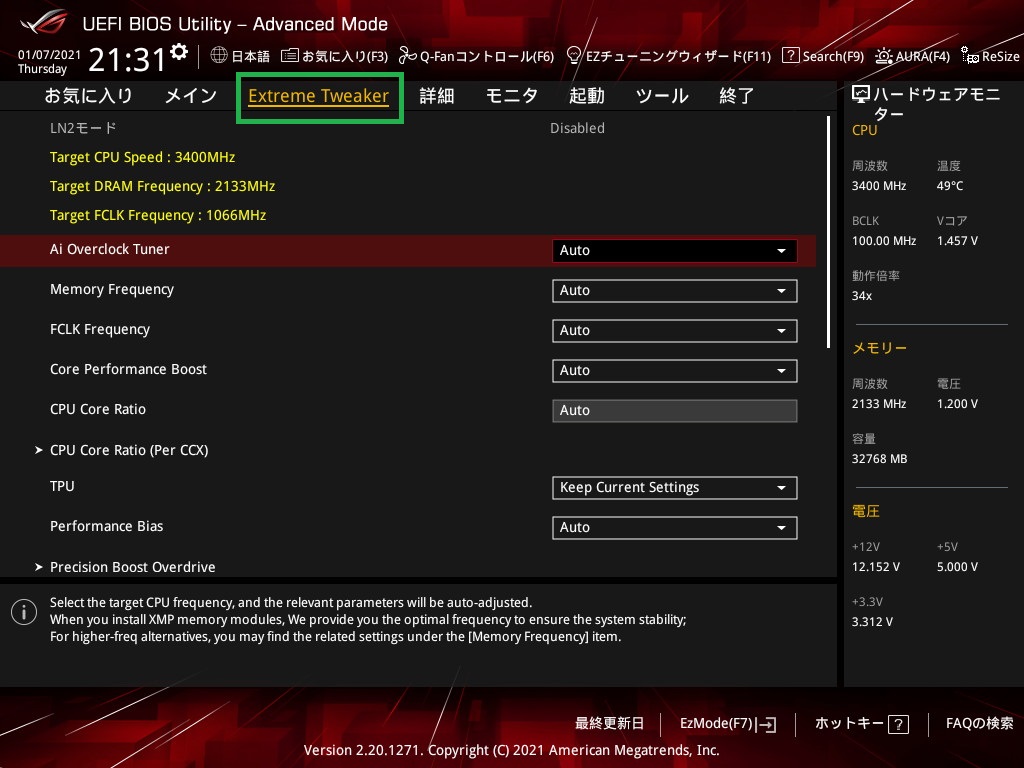The image size is (1024, 768).
Task: Open Q-Fan control fan icon
Action: pyautogui.click(x=408, y=56)
